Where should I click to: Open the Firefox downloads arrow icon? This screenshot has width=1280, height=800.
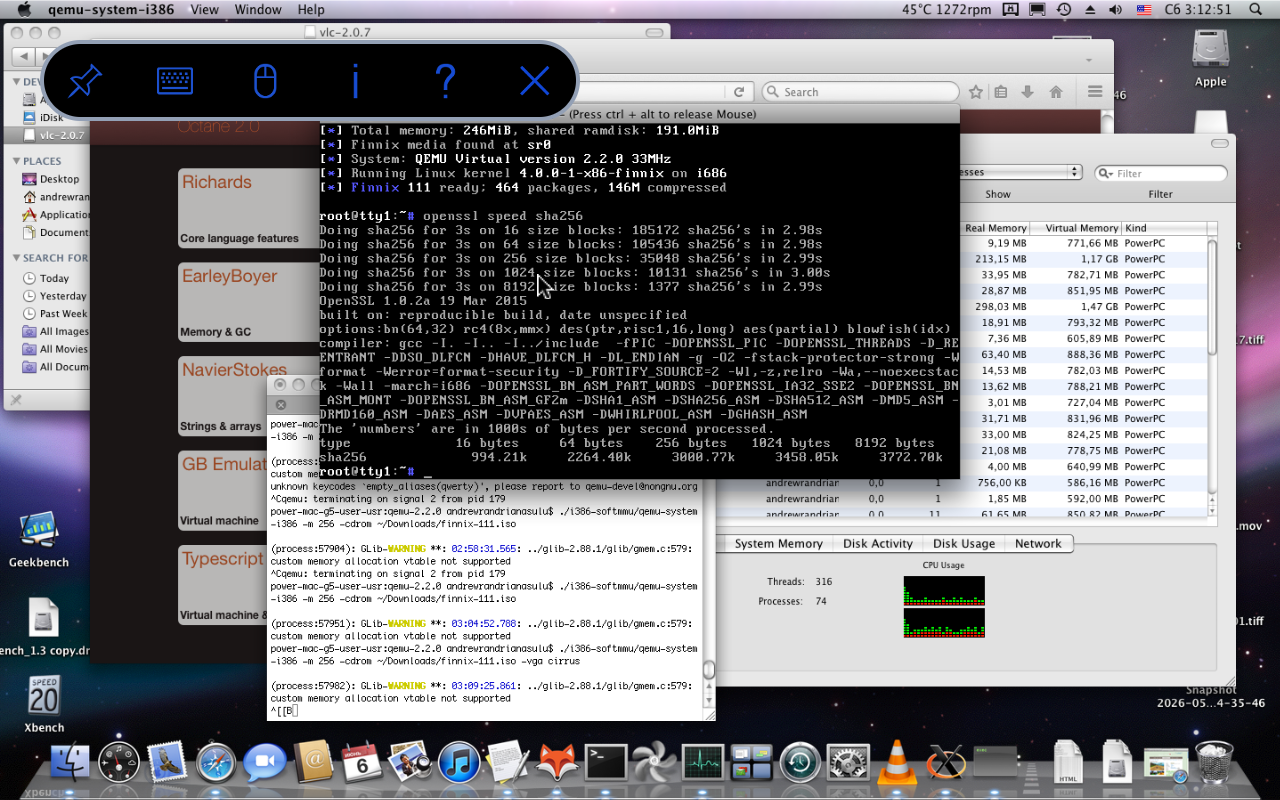1028,92
